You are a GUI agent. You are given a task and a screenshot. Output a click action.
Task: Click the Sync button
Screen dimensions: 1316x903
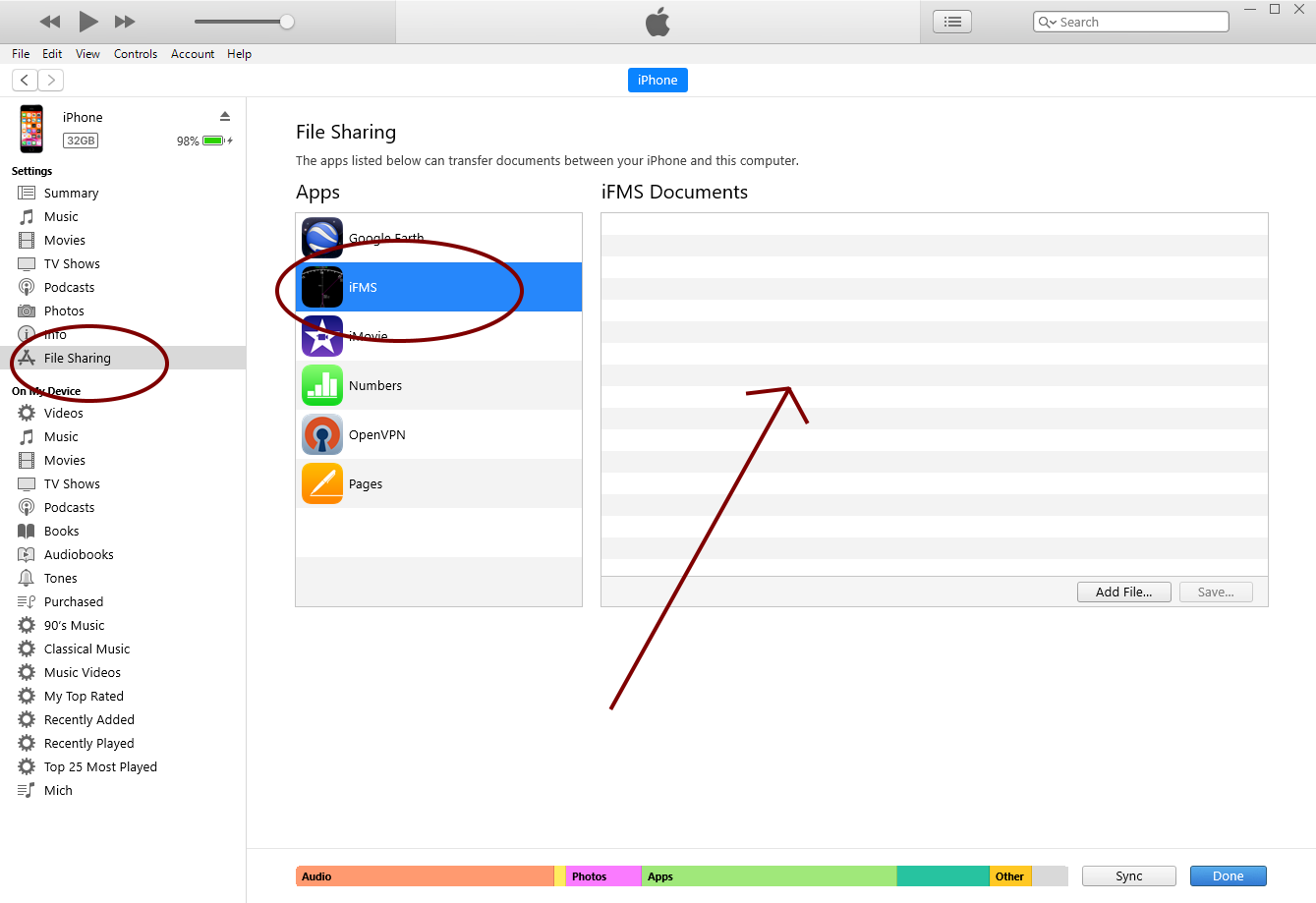pos(1129,875)
